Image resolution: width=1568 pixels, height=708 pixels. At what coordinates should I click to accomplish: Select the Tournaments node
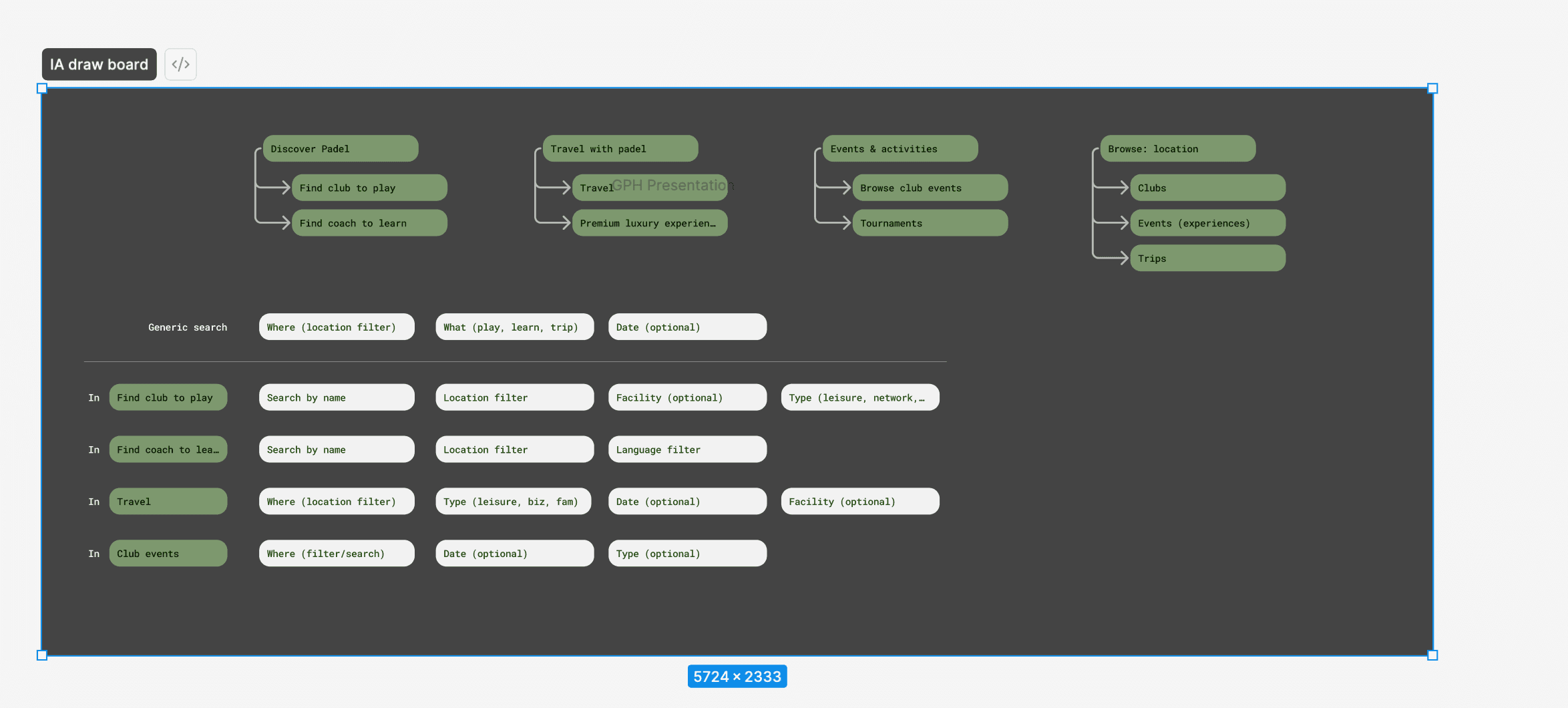click(x=930, y=223)
